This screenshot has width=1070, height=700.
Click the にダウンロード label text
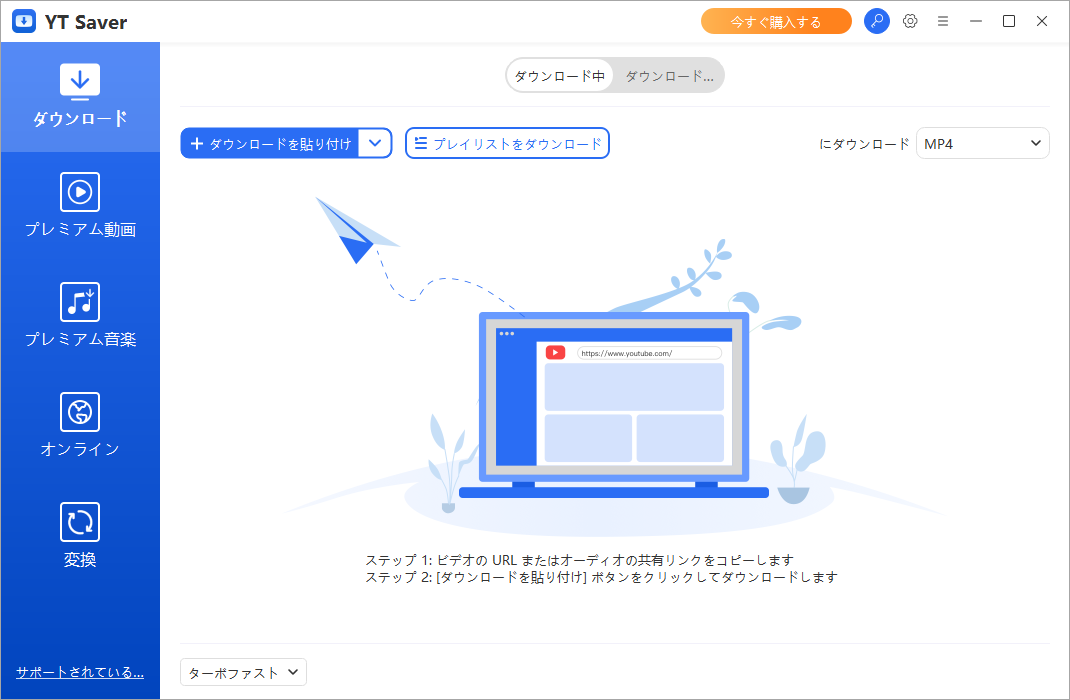coord(864,144)
